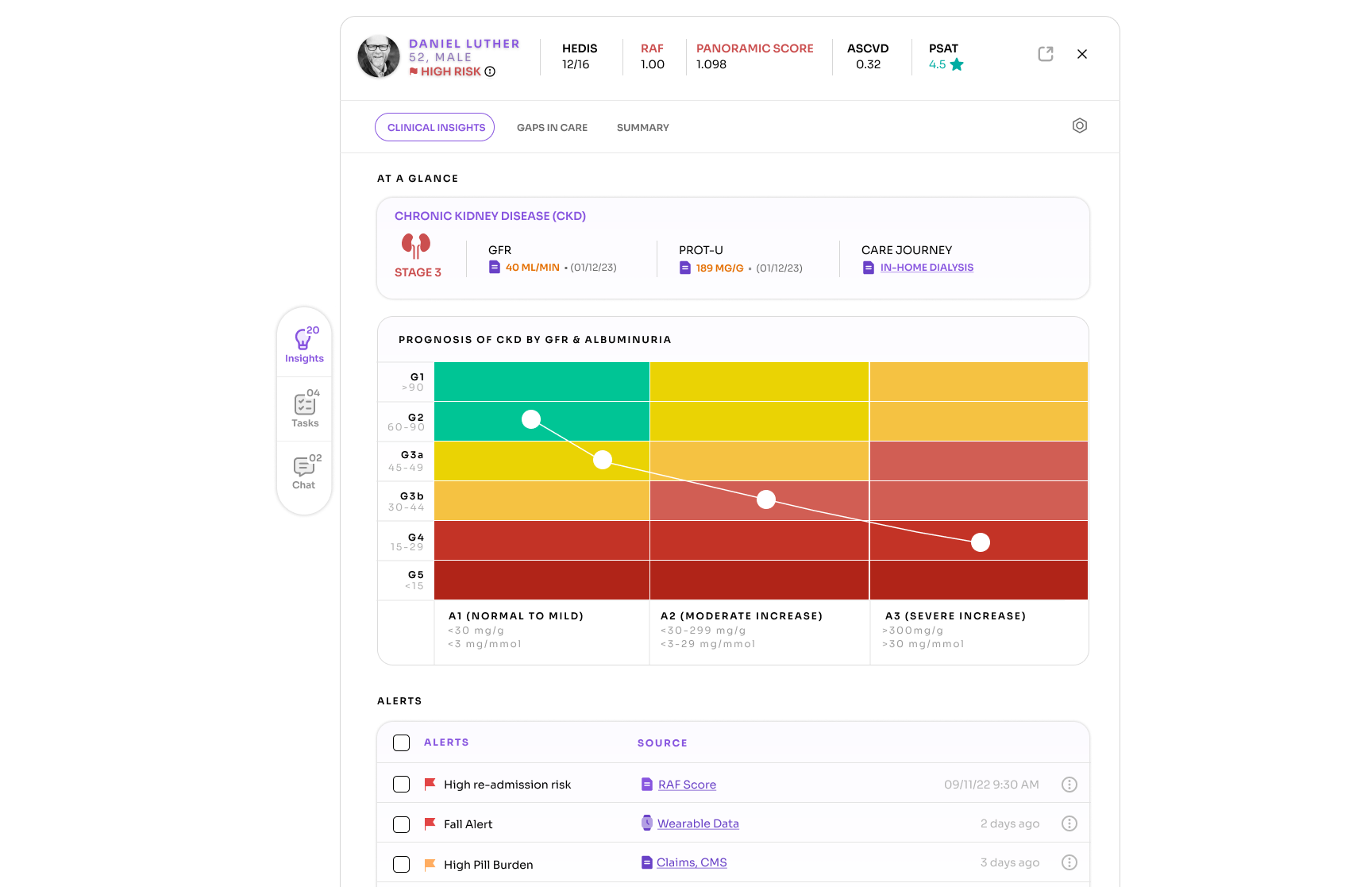Open options menu for High Pill Burden
This screenshot has height=887, width=1372.
tap(1069, 862)
